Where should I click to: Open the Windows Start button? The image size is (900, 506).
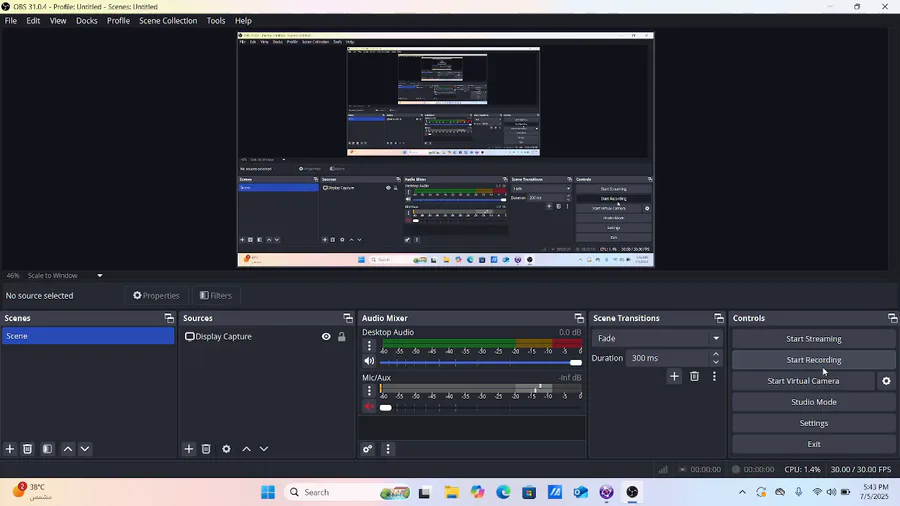tap(267, 492)
